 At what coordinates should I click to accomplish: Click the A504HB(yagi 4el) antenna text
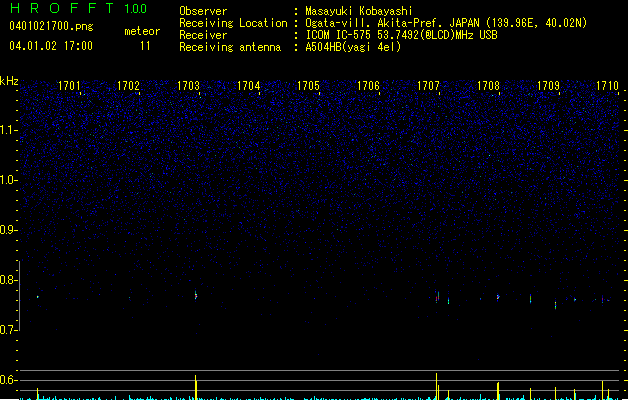click(x=353, y=47)
